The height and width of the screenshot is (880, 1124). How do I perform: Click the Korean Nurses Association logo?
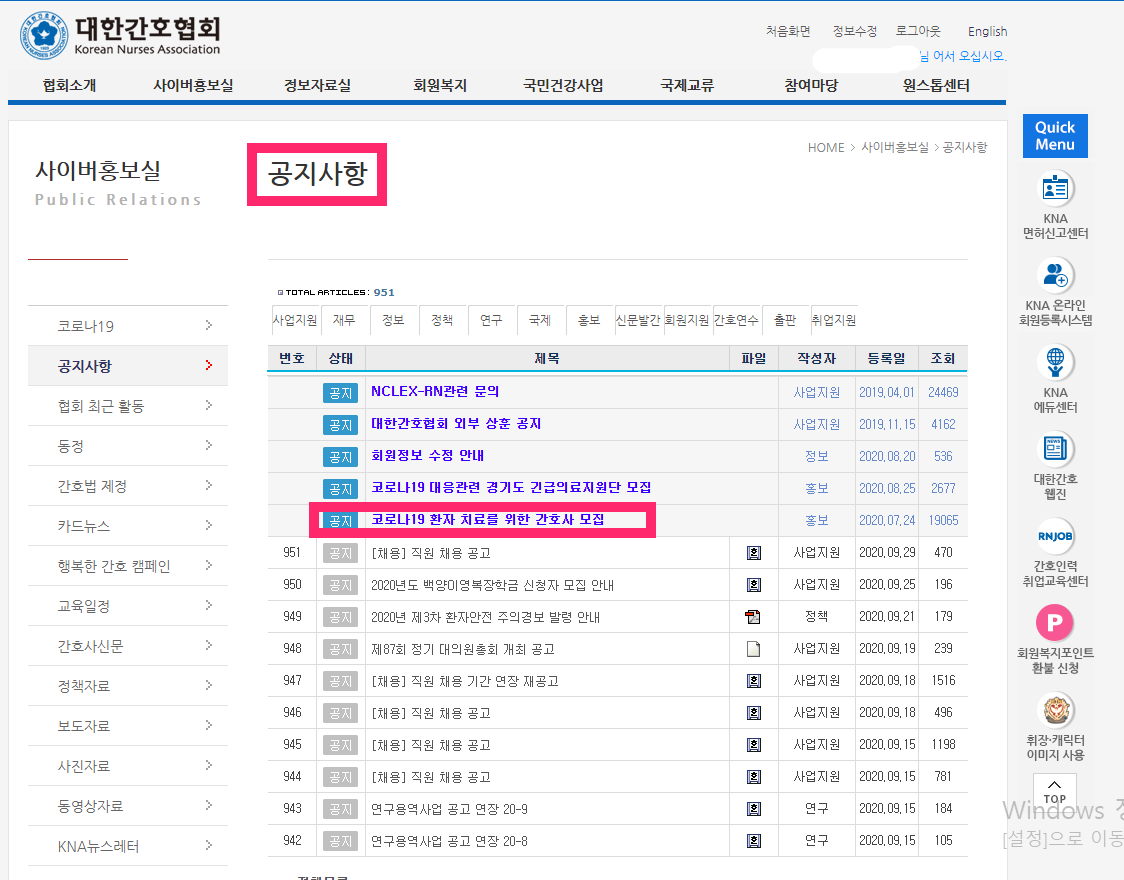[120, 35]
